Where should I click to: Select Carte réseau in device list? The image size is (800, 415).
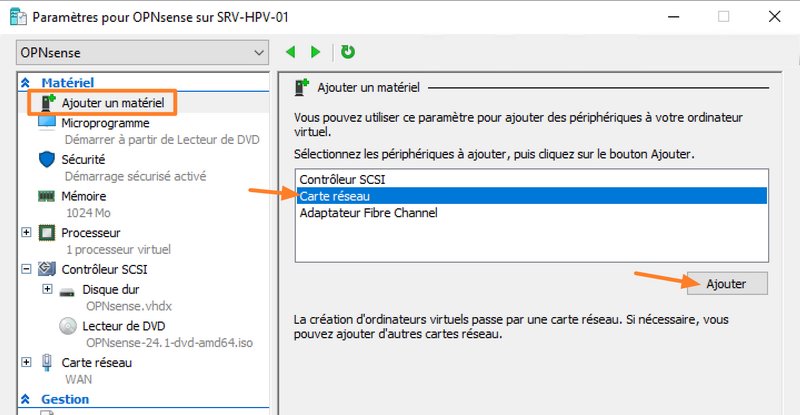(531, 196)
